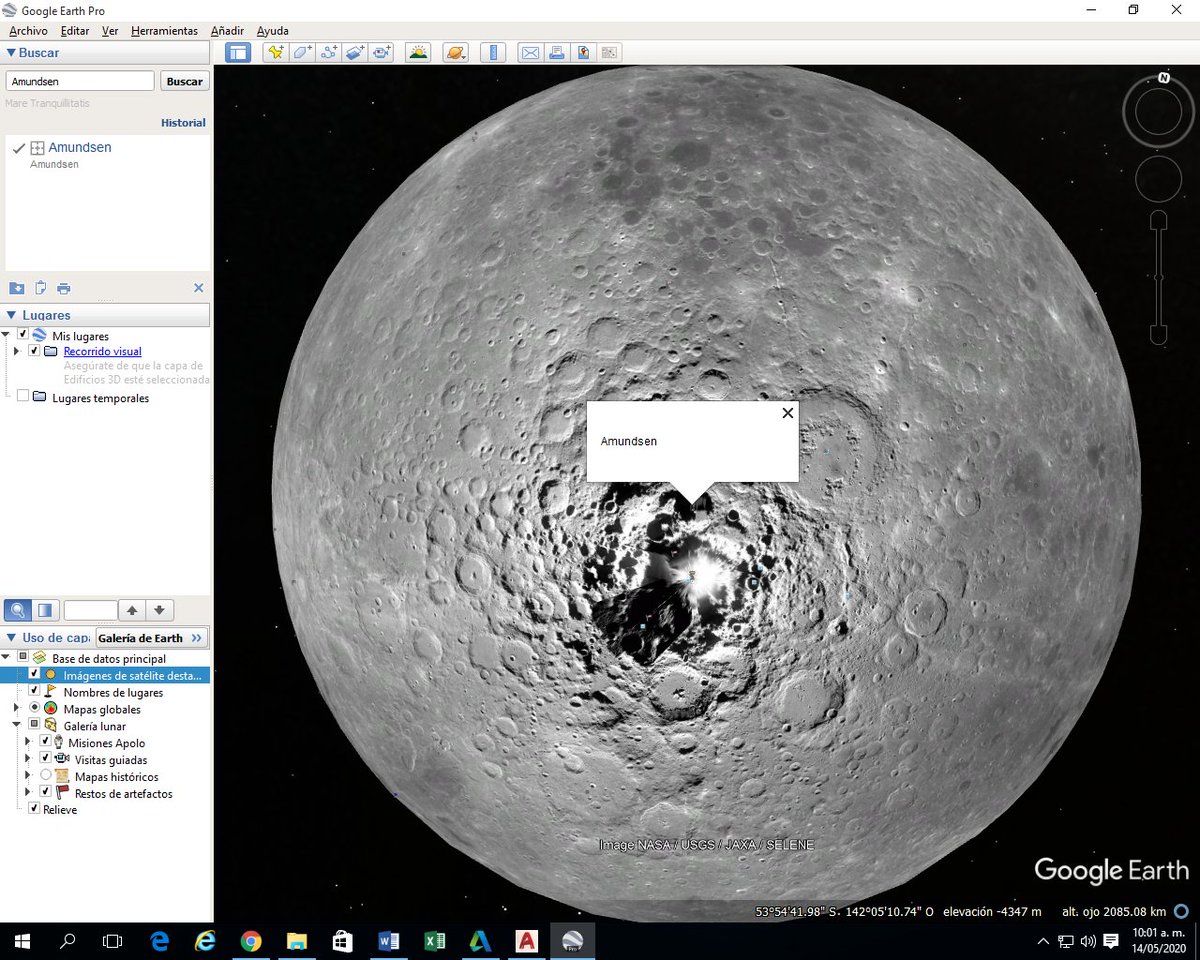Uncheck the Recorrido visual checkbox
Viewport: 1200px width, 960px height.
(x=34, y=352)
